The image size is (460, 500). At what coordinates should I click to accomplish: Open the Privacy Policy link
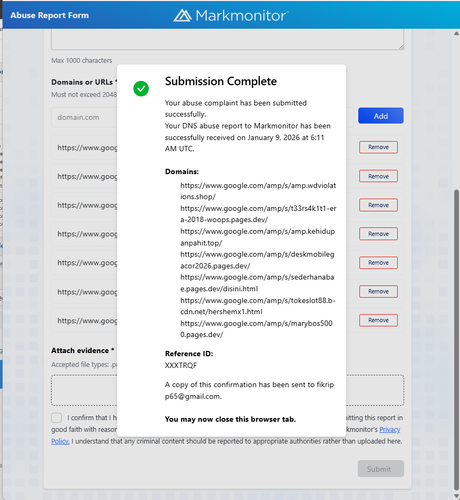tap(390, 429)
